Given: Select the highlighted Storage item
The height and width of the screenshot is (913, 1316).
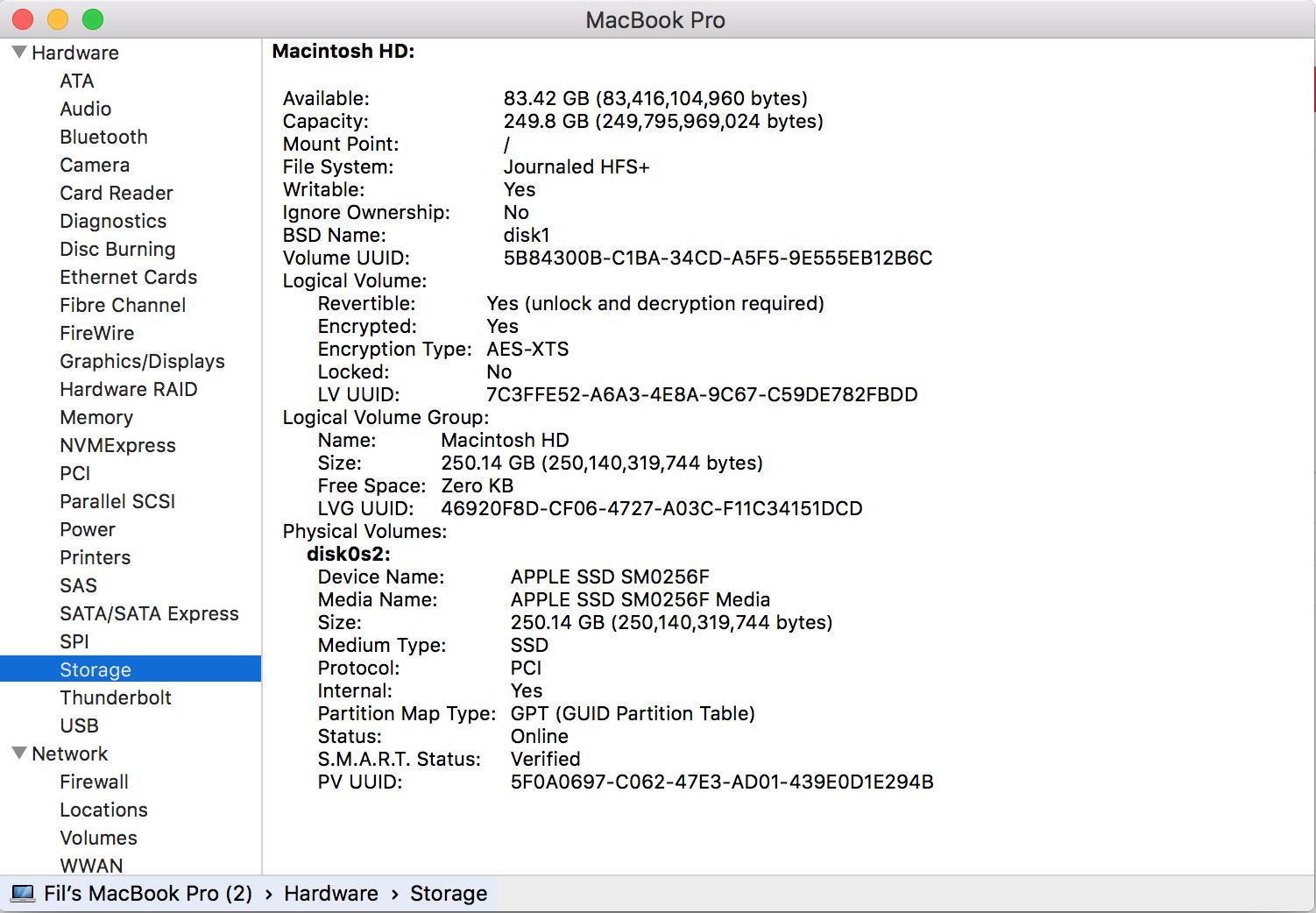Looking at the screenshot, I should (131, 669).
